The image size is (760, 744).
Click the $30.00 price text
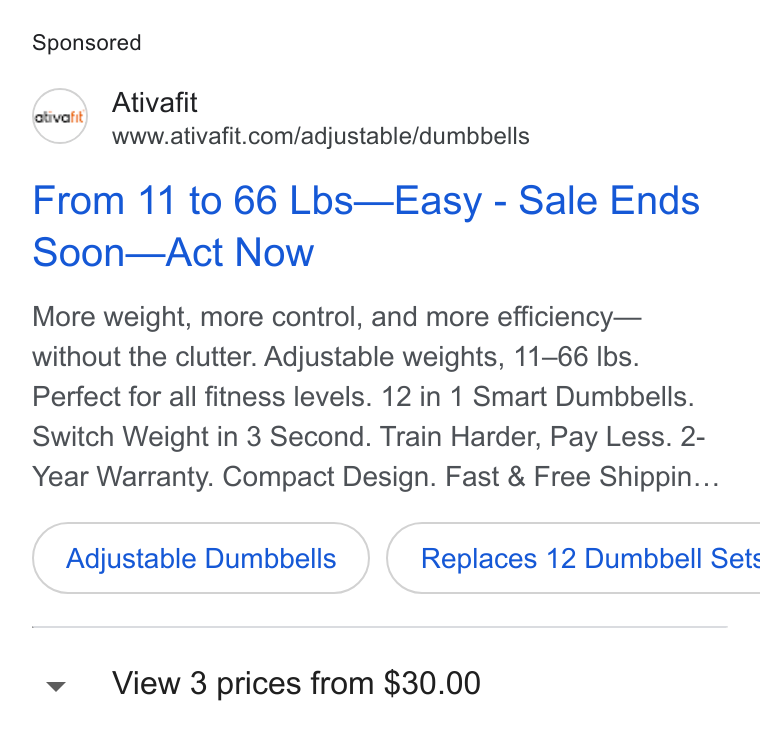(x=432, y=683)
